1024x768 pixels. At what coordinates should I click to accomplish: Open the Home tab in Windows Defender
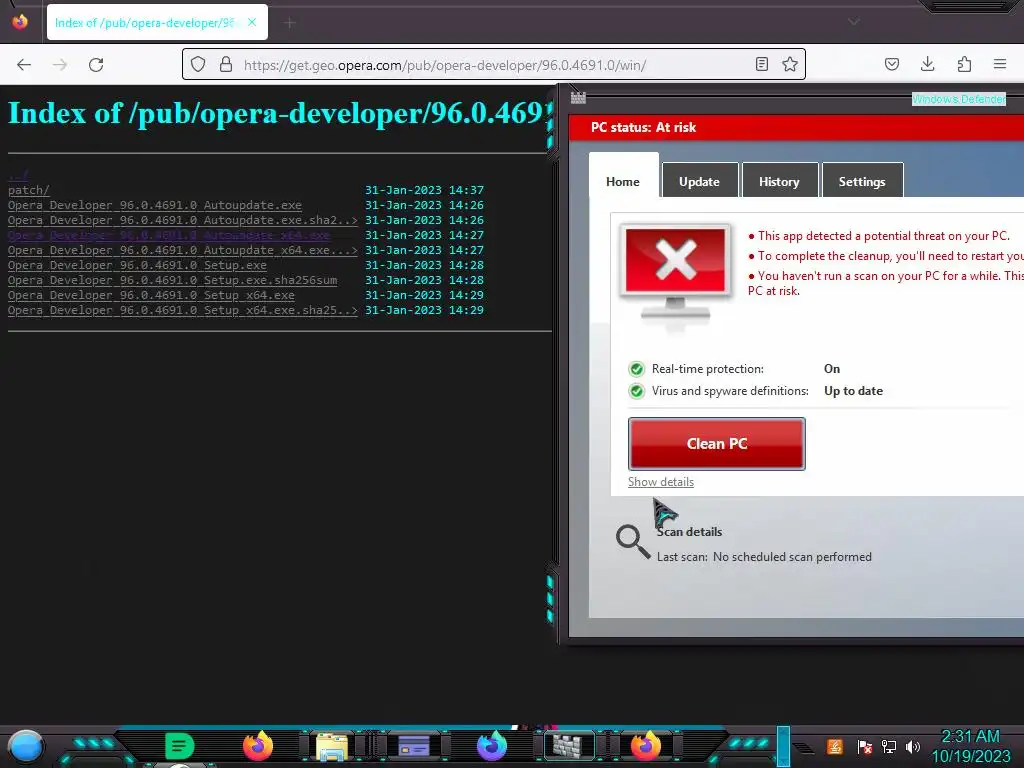click(623, 182)
